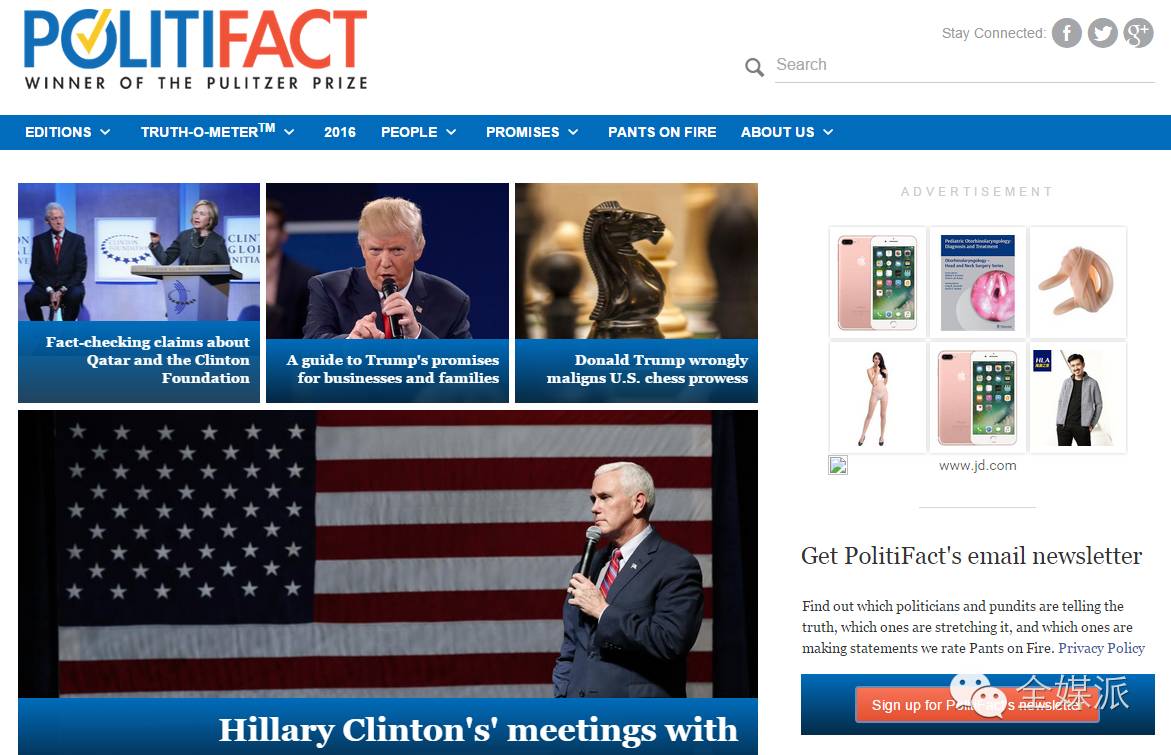
Task: Click the Privacy Policy link
Action: pos(1101,648)
